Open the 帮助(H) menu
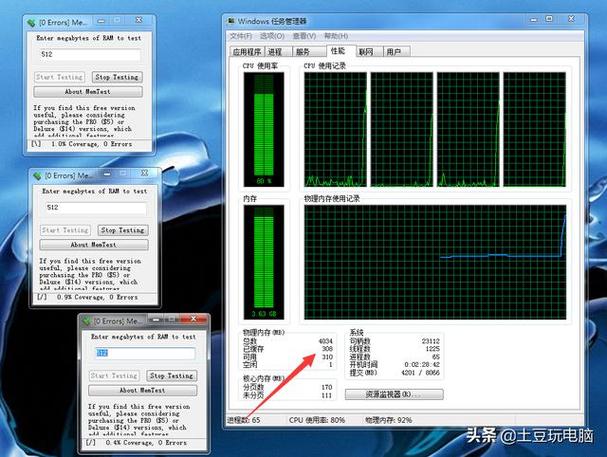The width and height of the screenshot is (607, 457). coord(336,36)
